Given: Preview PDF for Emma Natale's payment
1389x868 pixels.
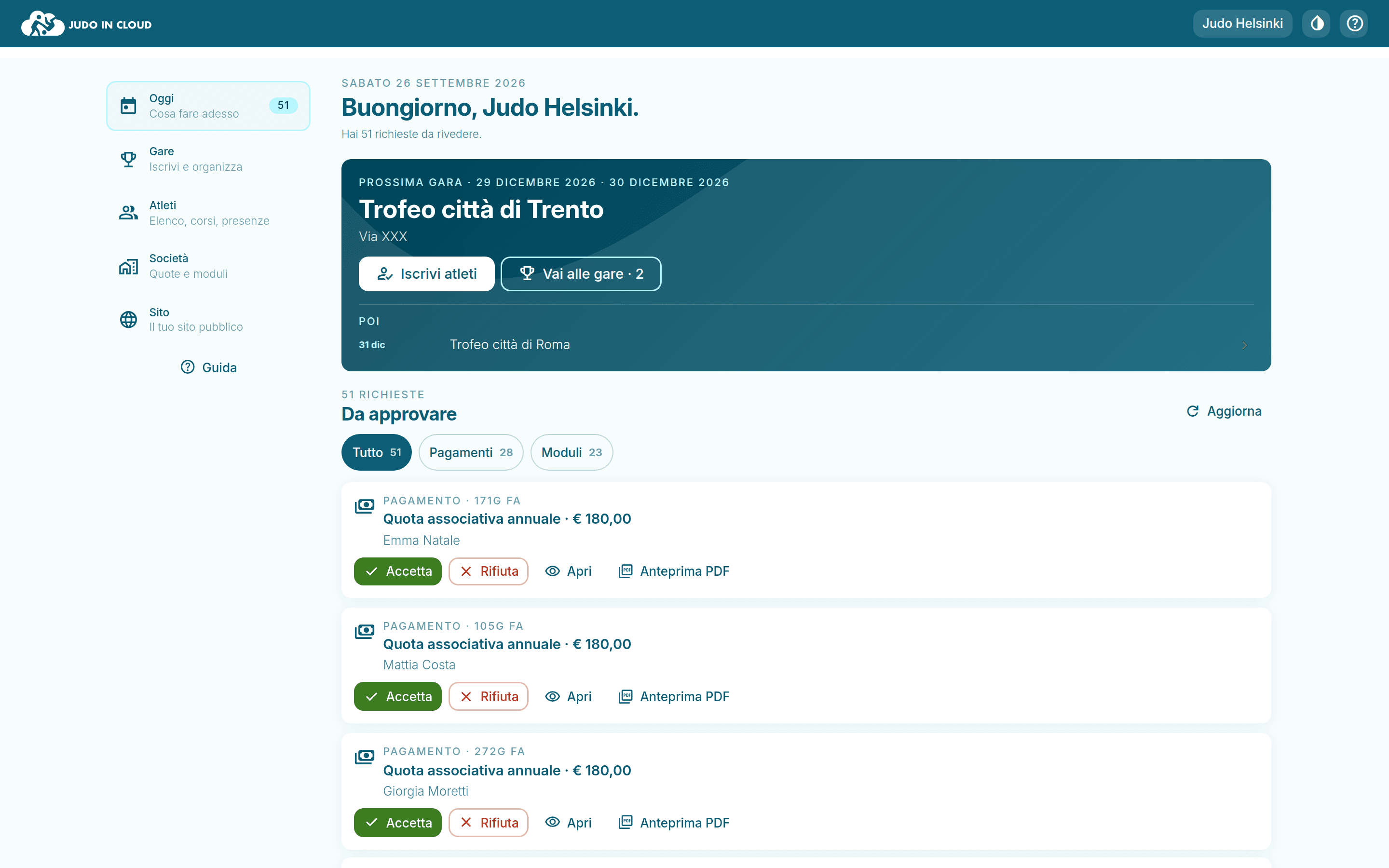Looking at the screenshot, I should point(674,571).
